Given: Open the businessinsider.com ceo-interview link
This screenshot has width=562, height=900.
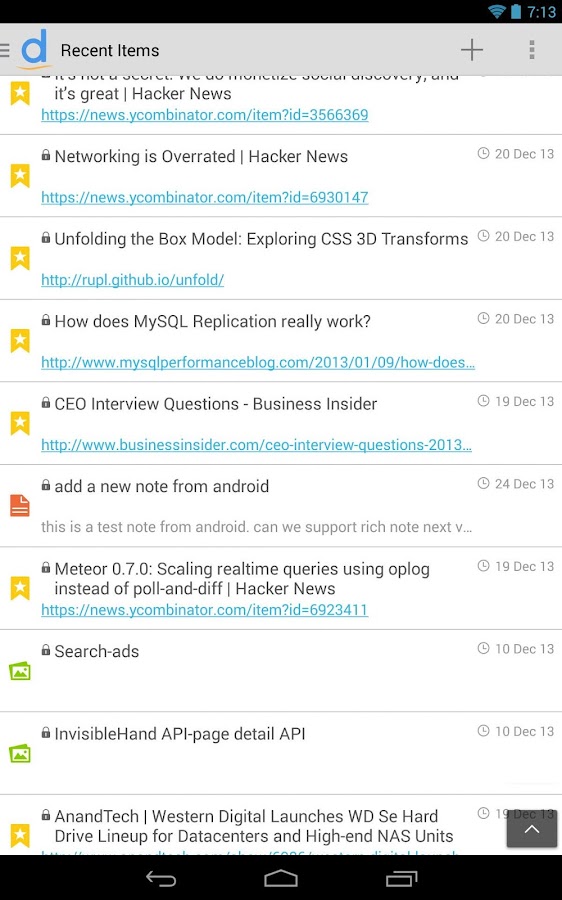Looking at the screenshot, I should pos(257,445).
